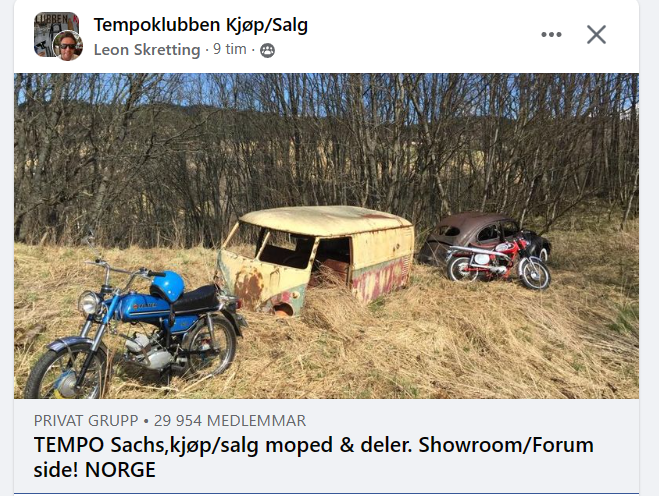Click the word NORGE in the title
The height and width of the screenshot is (496, 659).
pyautogui.click(x=120, y=470)
